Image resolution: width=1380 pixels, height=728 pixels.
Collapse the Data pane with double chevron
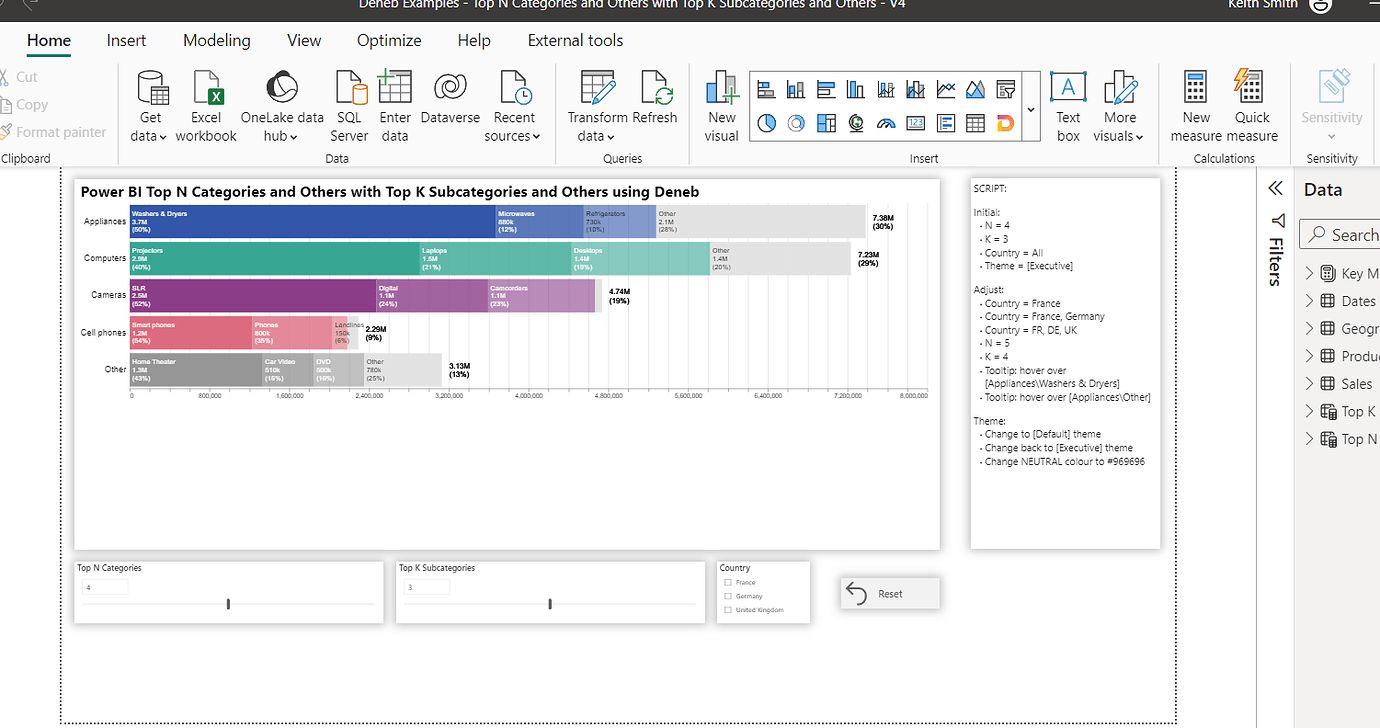[1275, 189]
